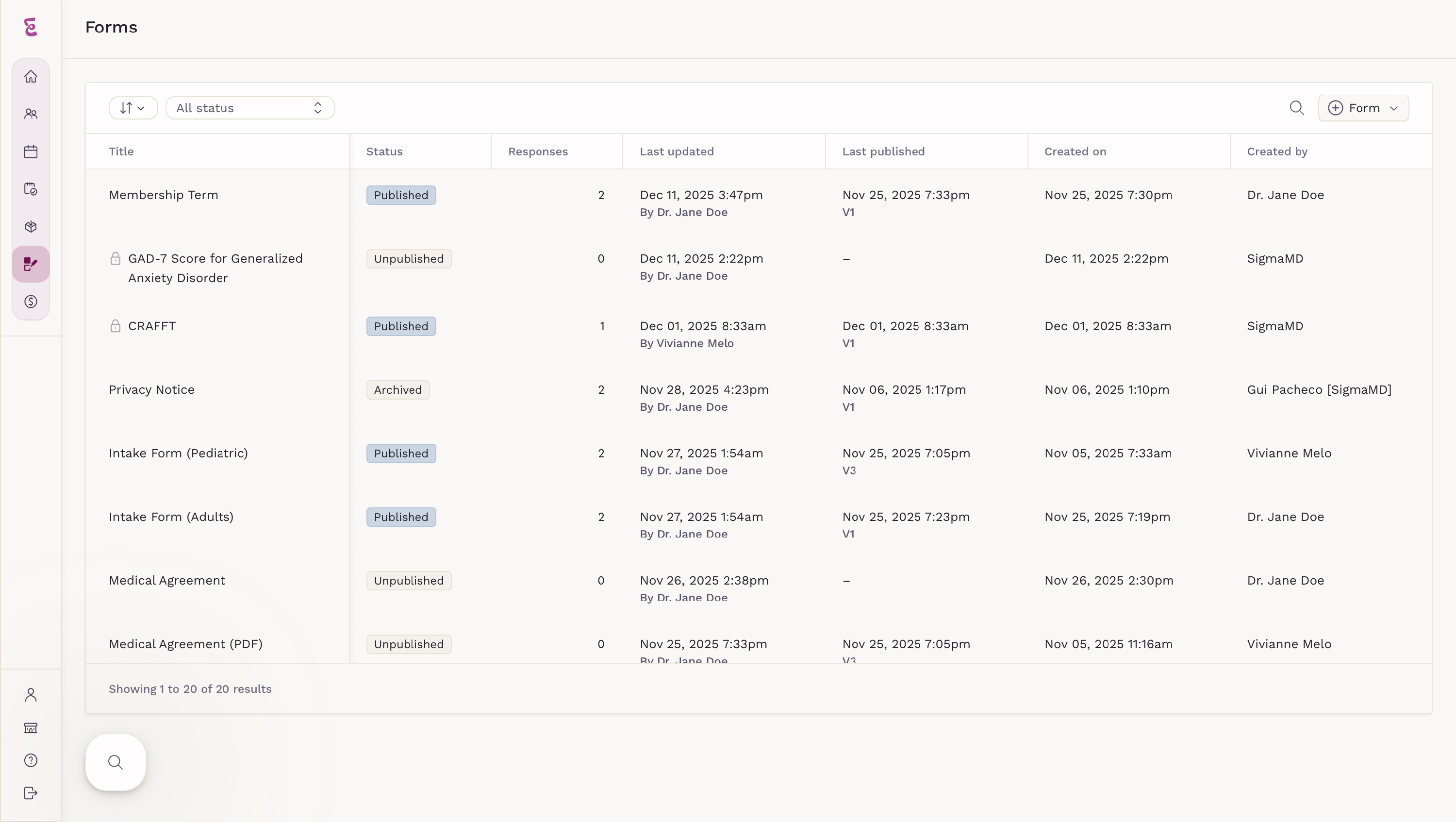This screenshot has height=822, width=1456.
Task: Expand the Form create button dropdown
Action: [1363, 108]
